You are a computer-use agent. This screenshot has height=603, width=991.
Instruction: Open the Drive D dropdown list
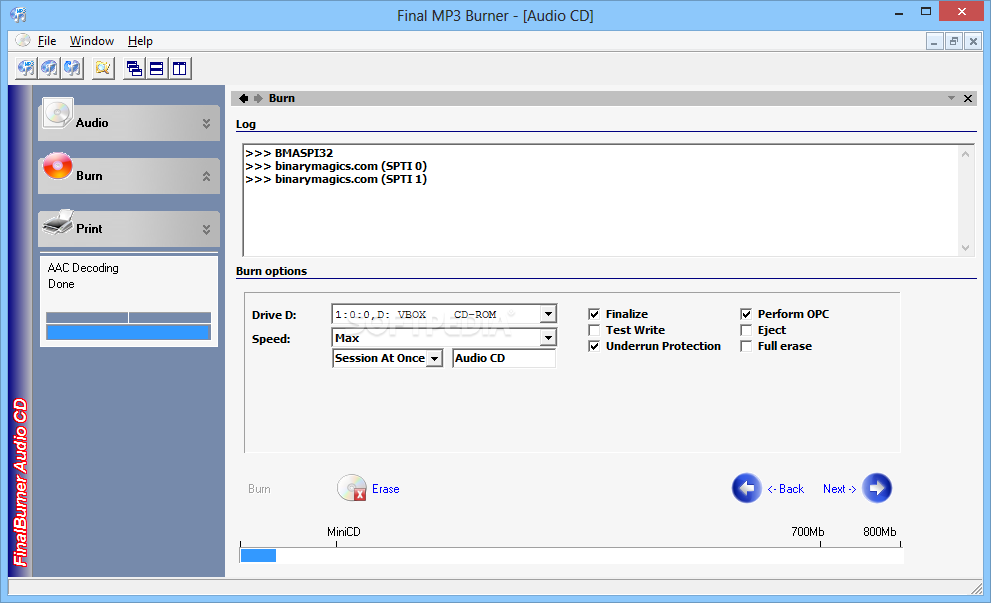click(x=548, y=314)
